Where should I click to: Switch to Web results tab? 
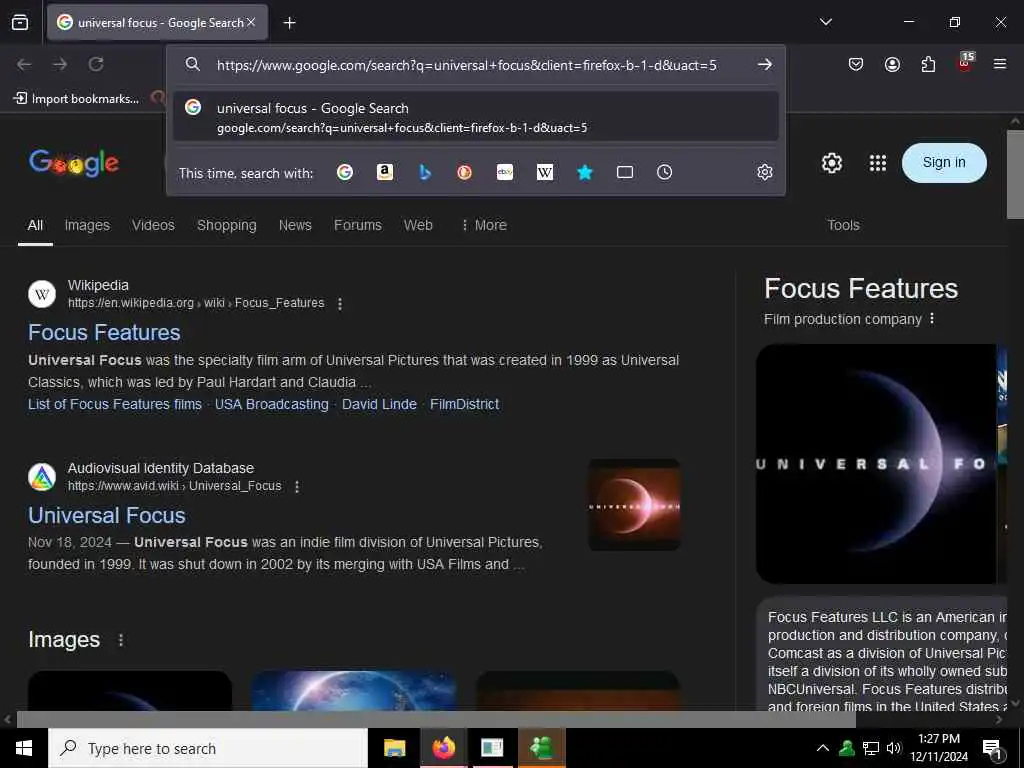(x=418, y=225)
